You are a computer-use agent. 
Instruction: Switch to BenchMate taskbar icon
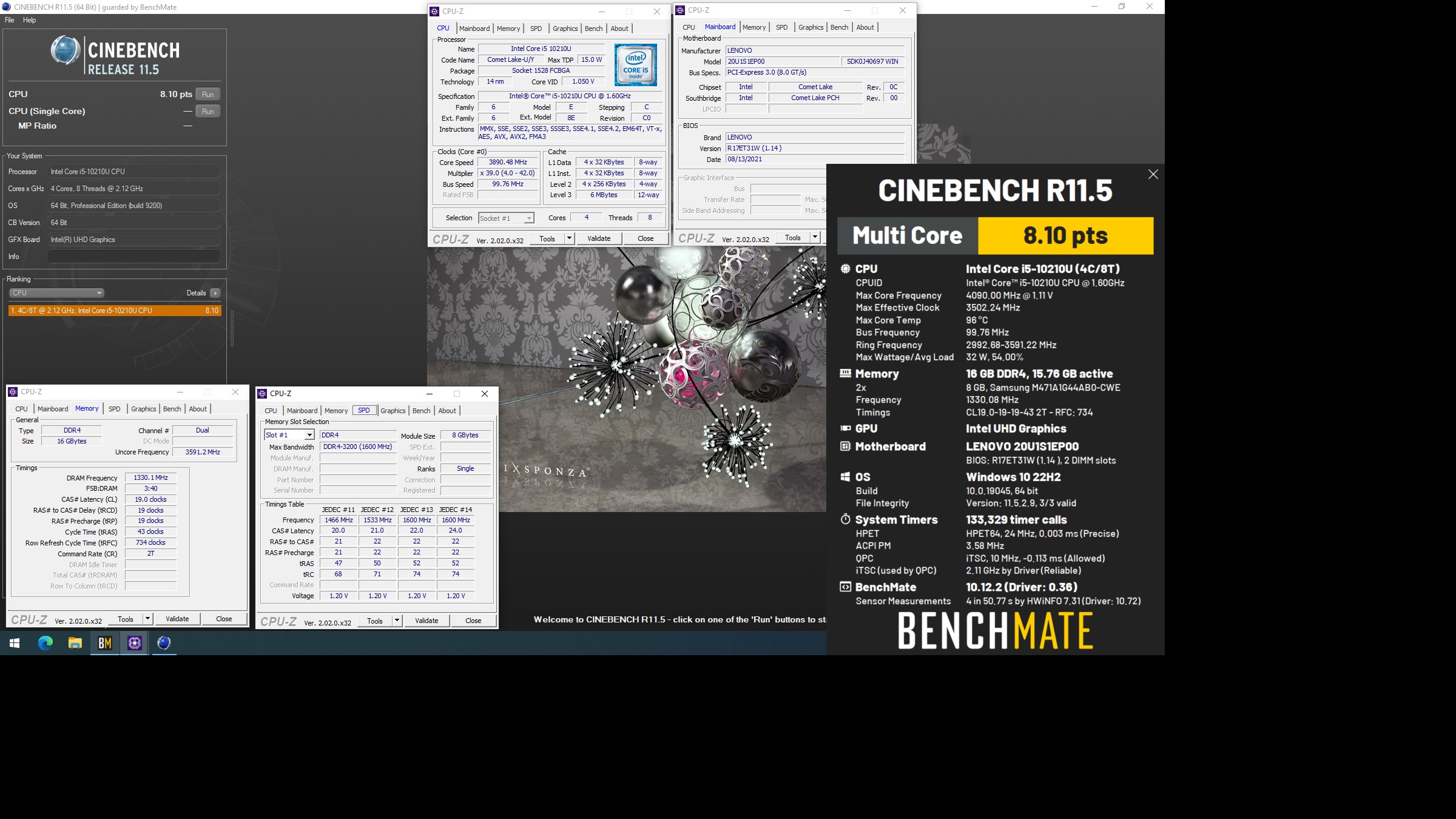[x=105, y=643]
